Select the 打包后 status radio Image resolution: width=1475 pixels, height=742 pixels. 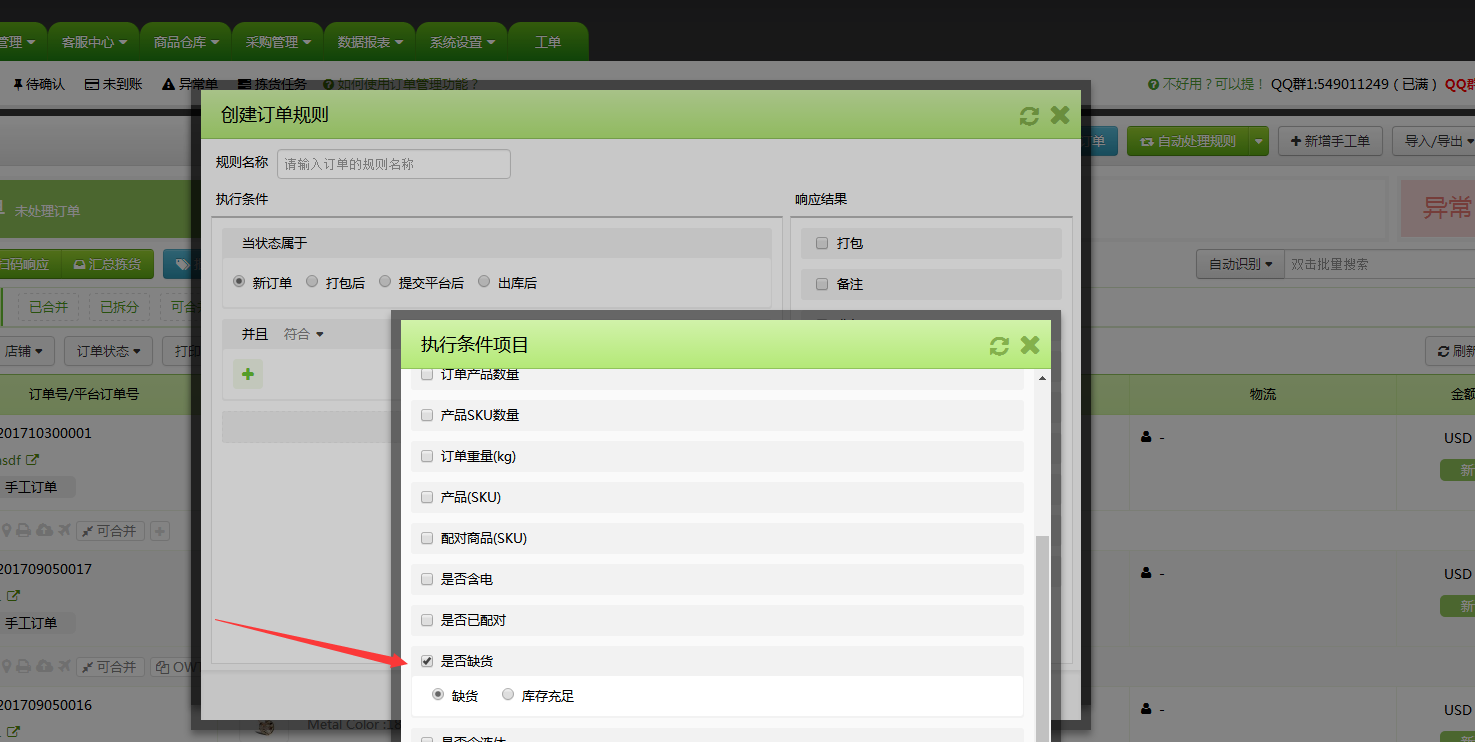312,282
